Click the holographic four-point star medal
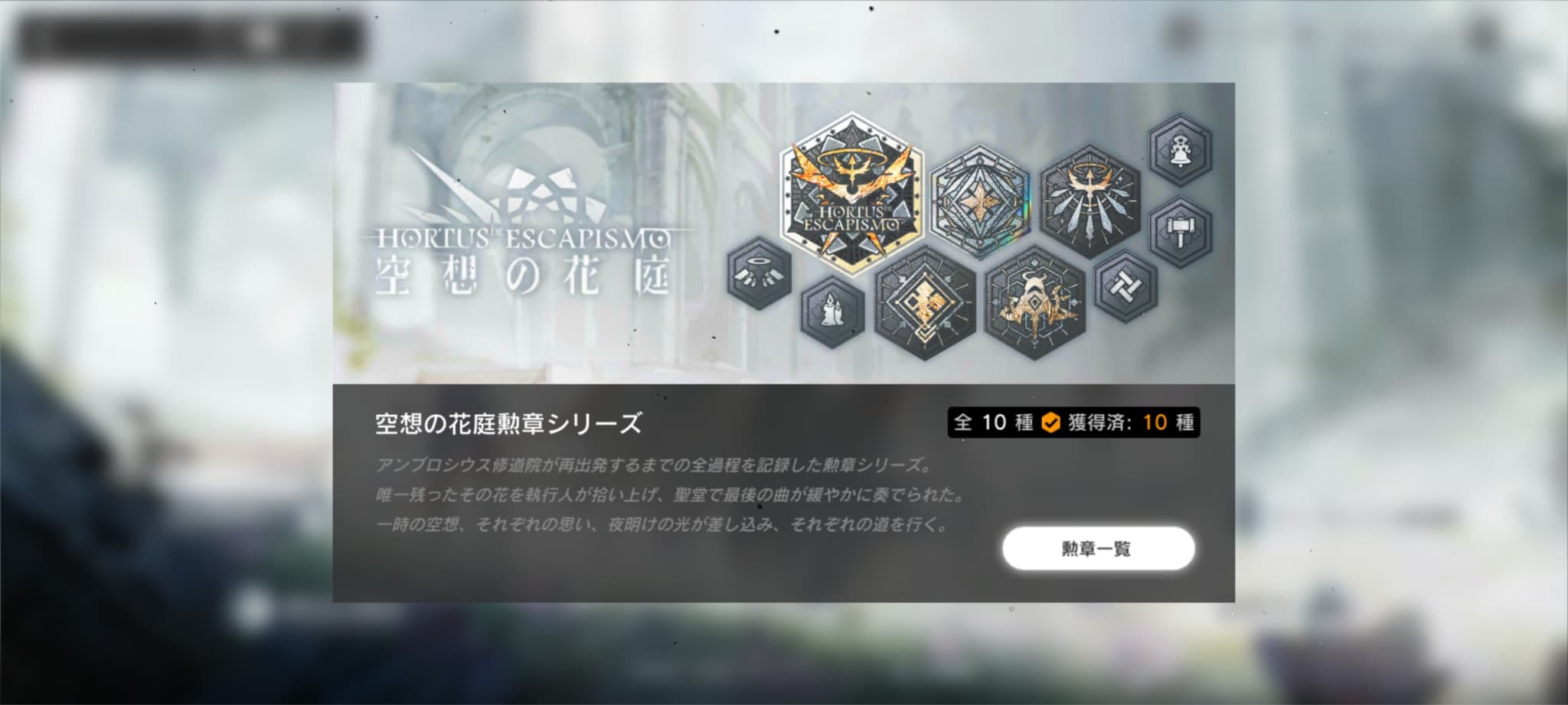The width and height of the screenshot is (1568, 705). click(x=979, y=202)
